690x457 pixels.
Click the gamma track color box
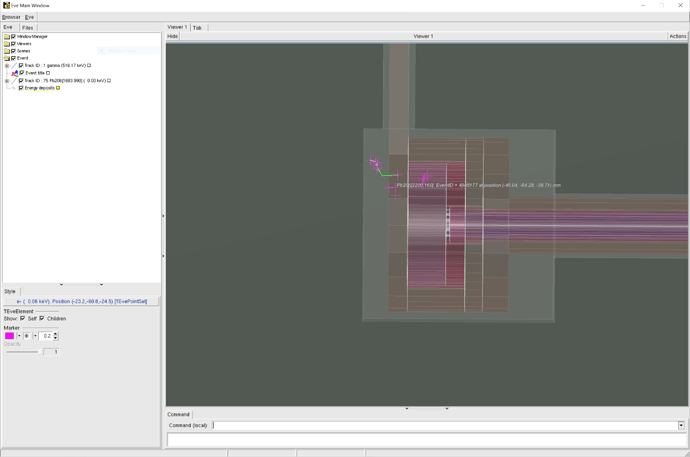click(x=89, y=66)
